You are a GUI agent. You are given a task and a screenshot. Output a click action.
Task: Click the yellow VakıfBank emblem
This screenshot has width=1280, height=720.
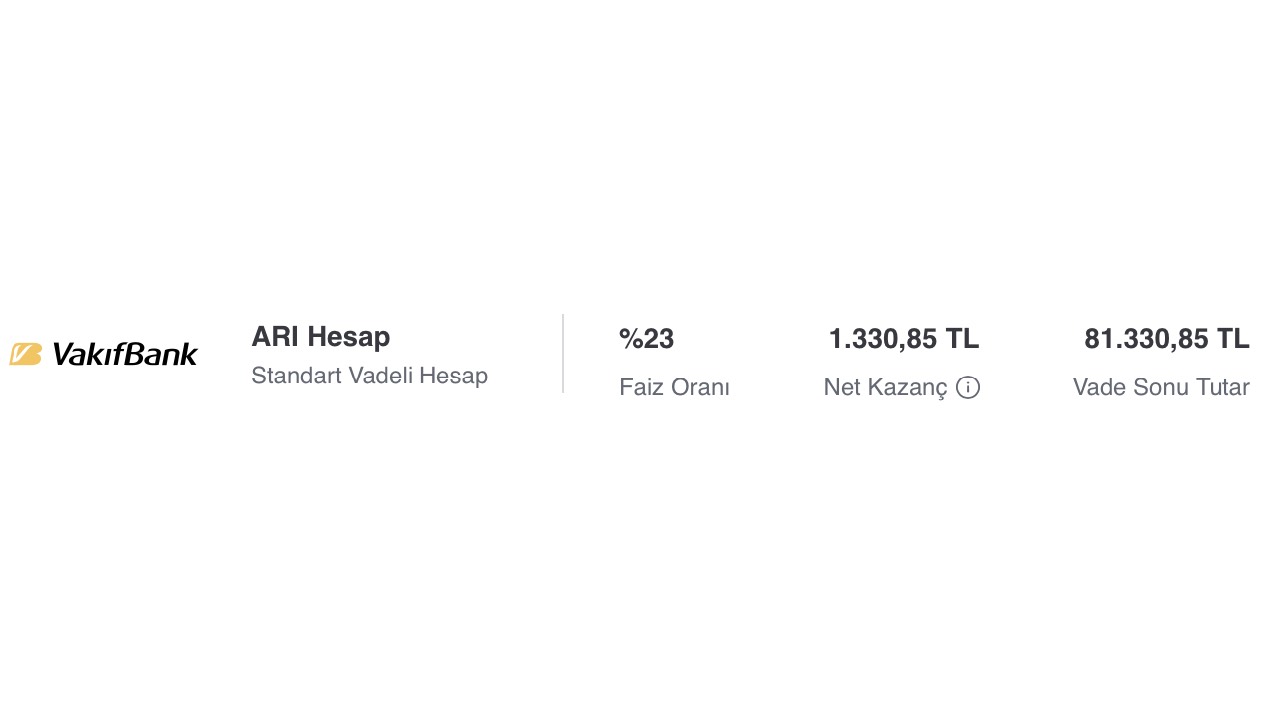pos(26,354)
